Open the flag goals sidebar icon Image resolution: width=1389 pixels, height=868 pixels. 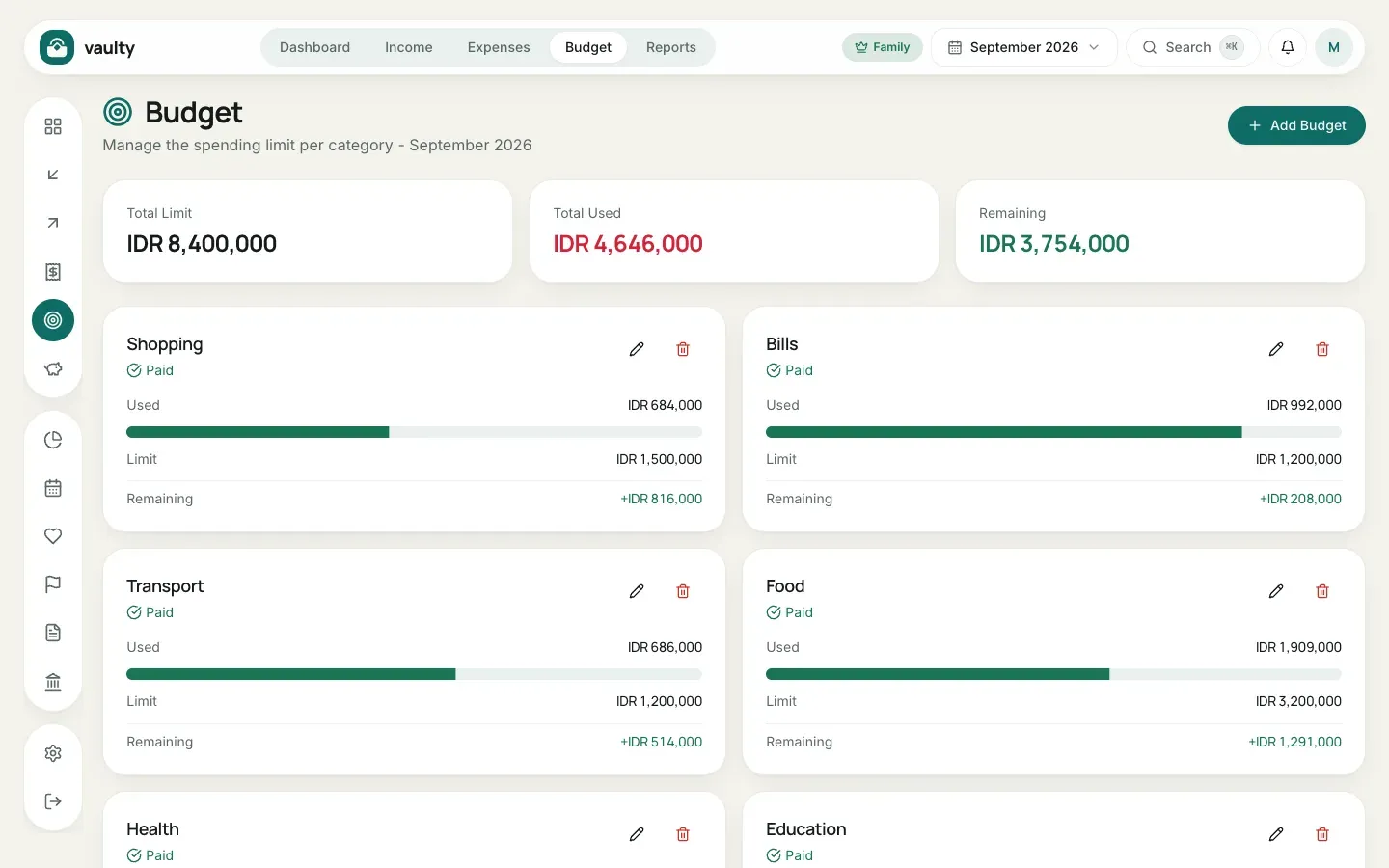tap(53, 584)
